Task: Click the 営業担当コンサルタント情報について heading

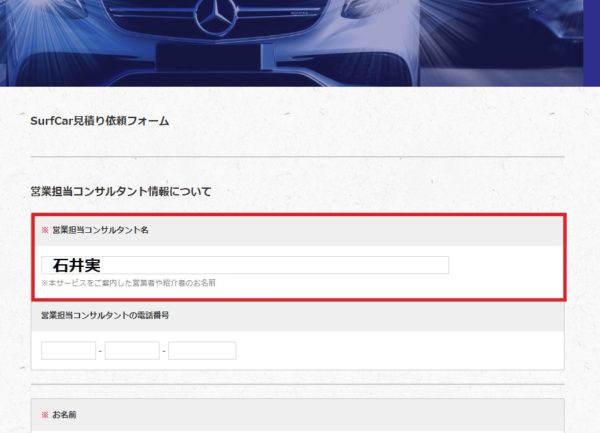Action: pyautogui.click(x=121, y=191)
